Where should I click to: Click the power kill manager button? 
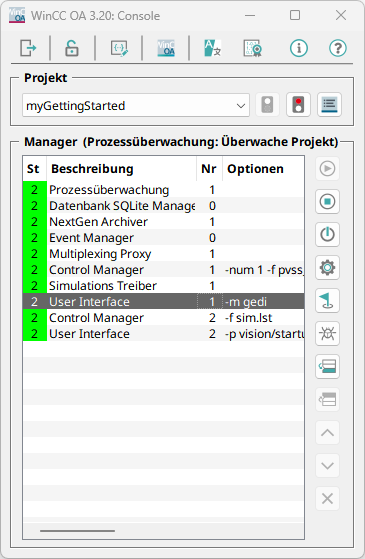coord(327,235)
